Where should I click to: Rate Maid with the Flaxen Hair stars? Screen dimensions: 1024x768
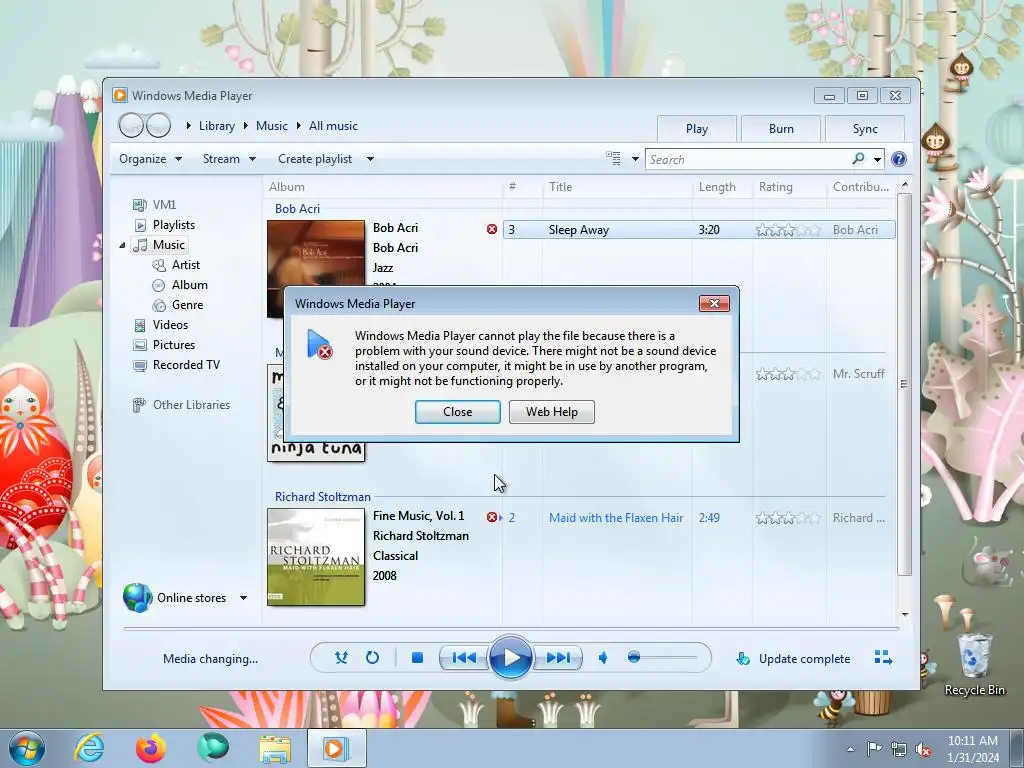point(788,518)
